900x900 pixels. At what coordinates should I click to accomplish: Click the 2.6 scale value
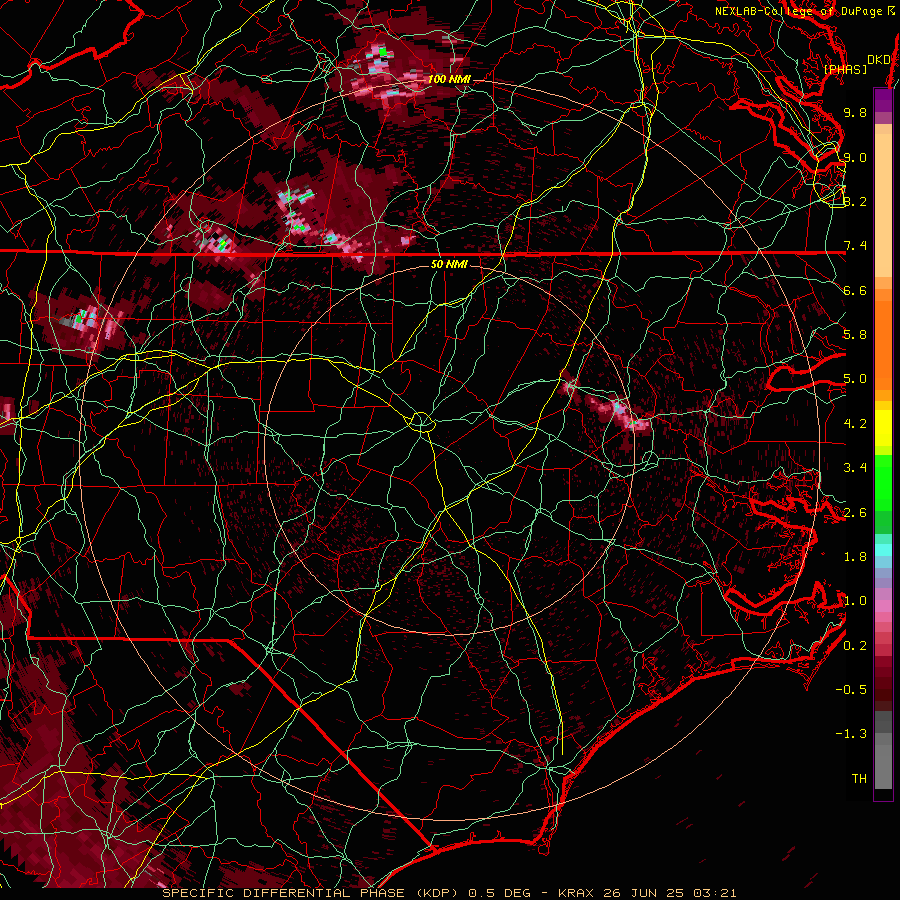tap(855, 513)
